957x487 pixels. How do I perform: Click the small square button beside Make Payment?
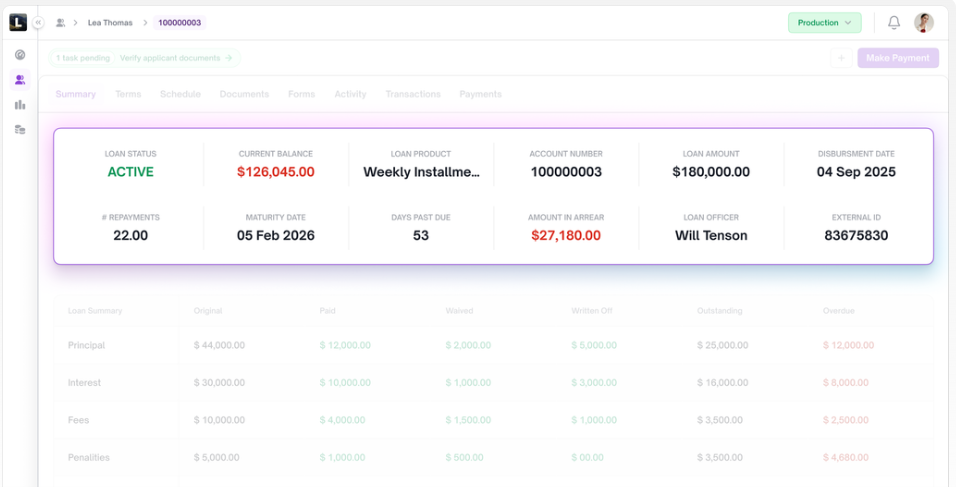pos(840,58)
